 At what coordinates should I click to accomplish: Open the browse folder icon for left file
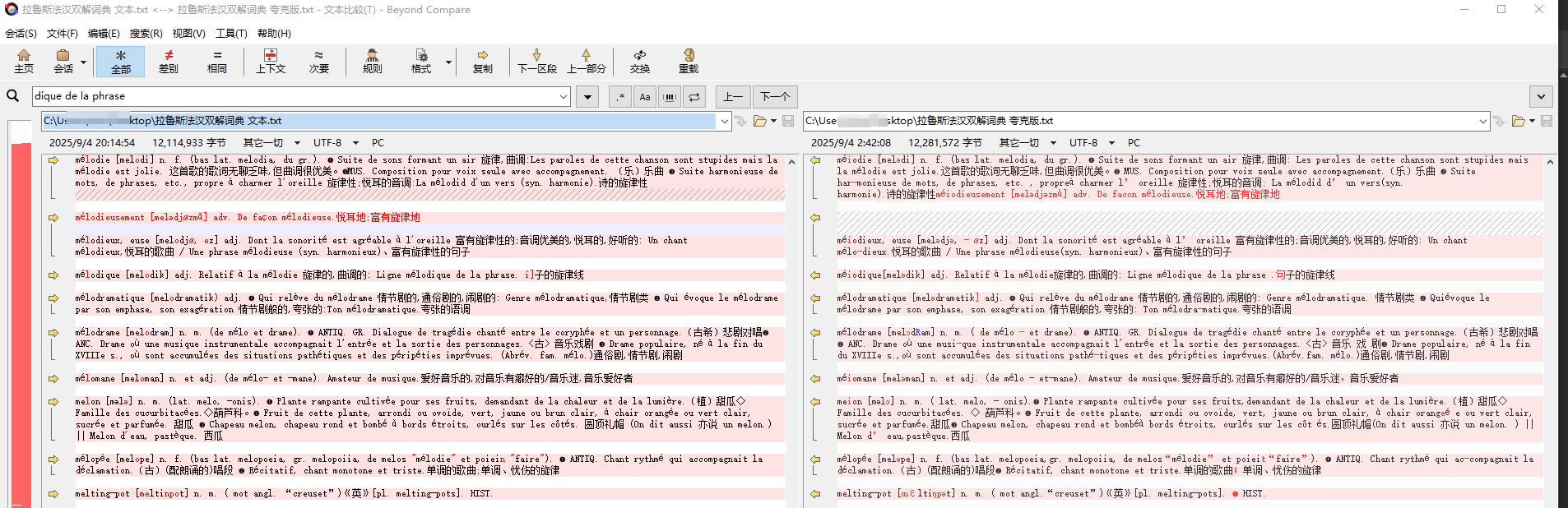click(760, 121)
